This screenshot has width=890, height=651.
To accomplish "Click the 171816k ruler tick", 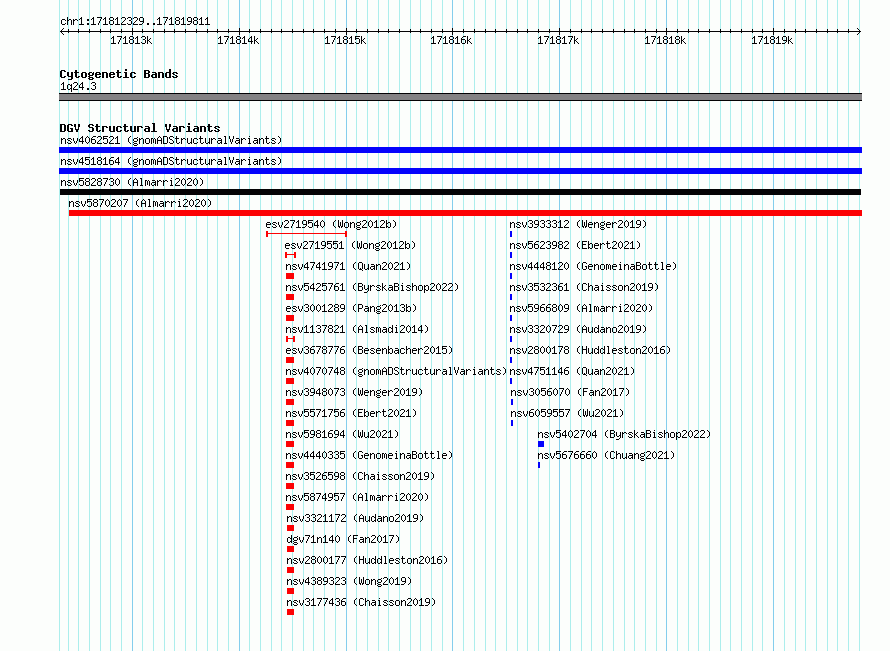I will point(451,40).
